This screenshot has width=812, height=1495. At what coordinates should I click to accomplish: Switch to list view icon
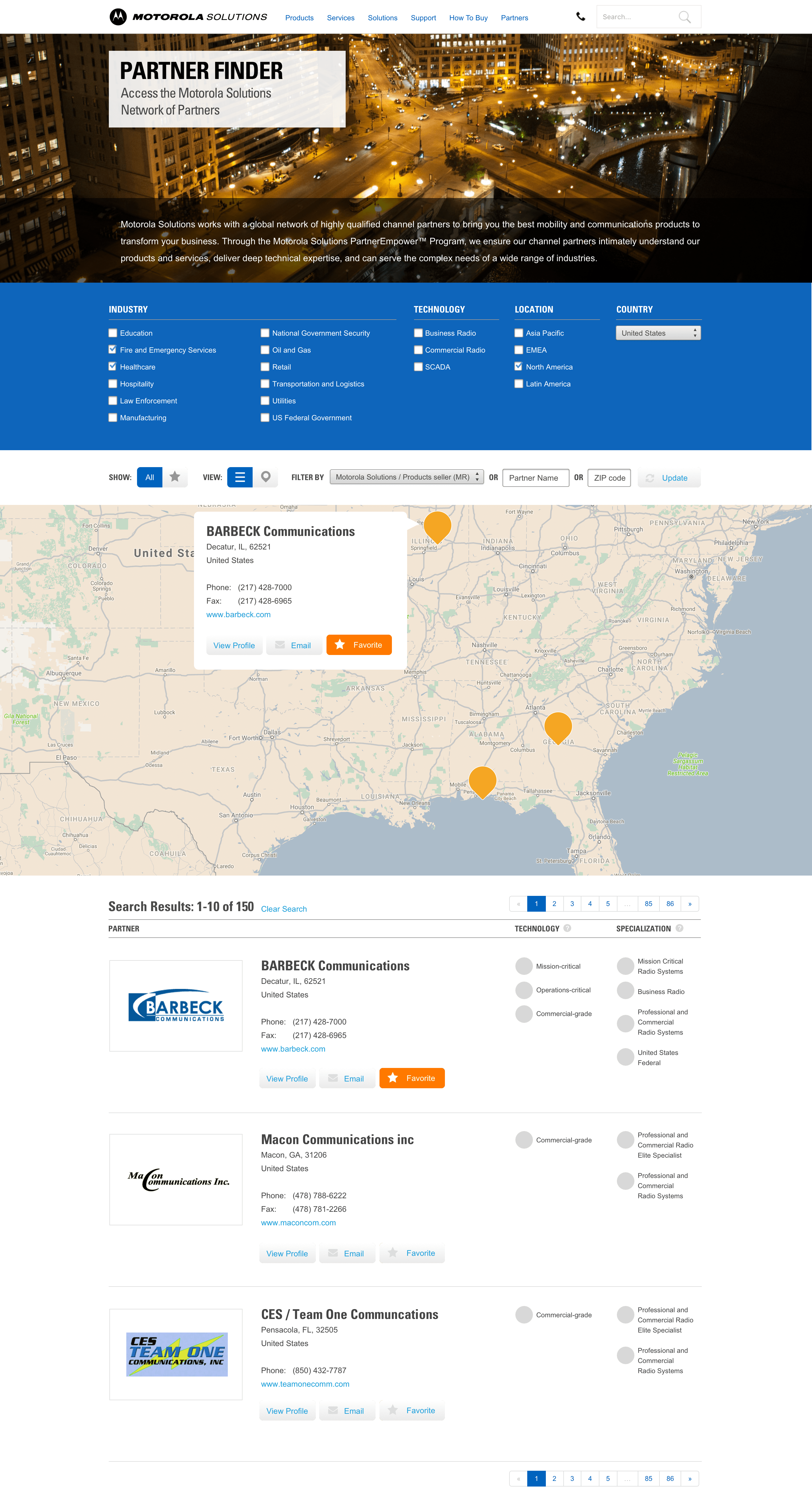[240, 477]
